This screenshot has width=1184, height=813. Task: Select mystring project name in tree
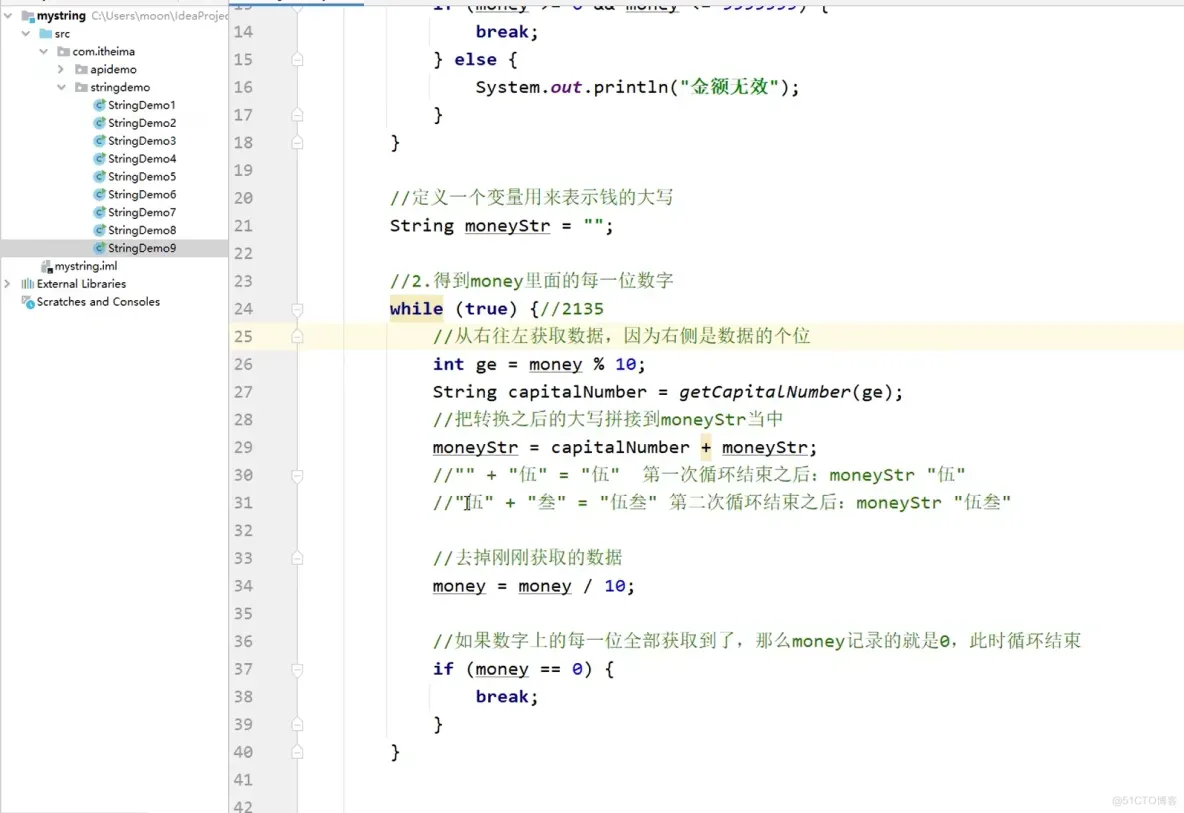61,15
